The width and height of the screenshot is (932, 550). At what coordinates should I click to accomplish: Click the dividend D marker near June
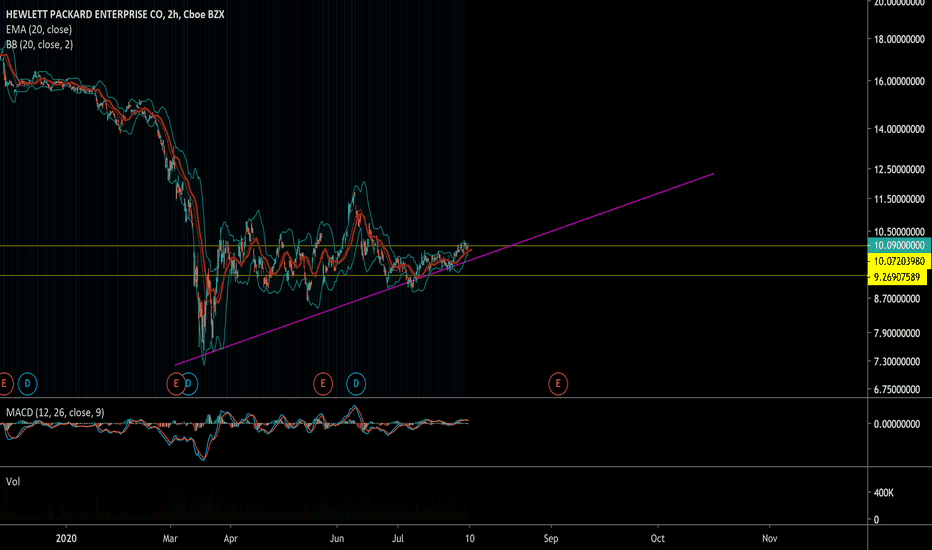[x=356, y=384]
